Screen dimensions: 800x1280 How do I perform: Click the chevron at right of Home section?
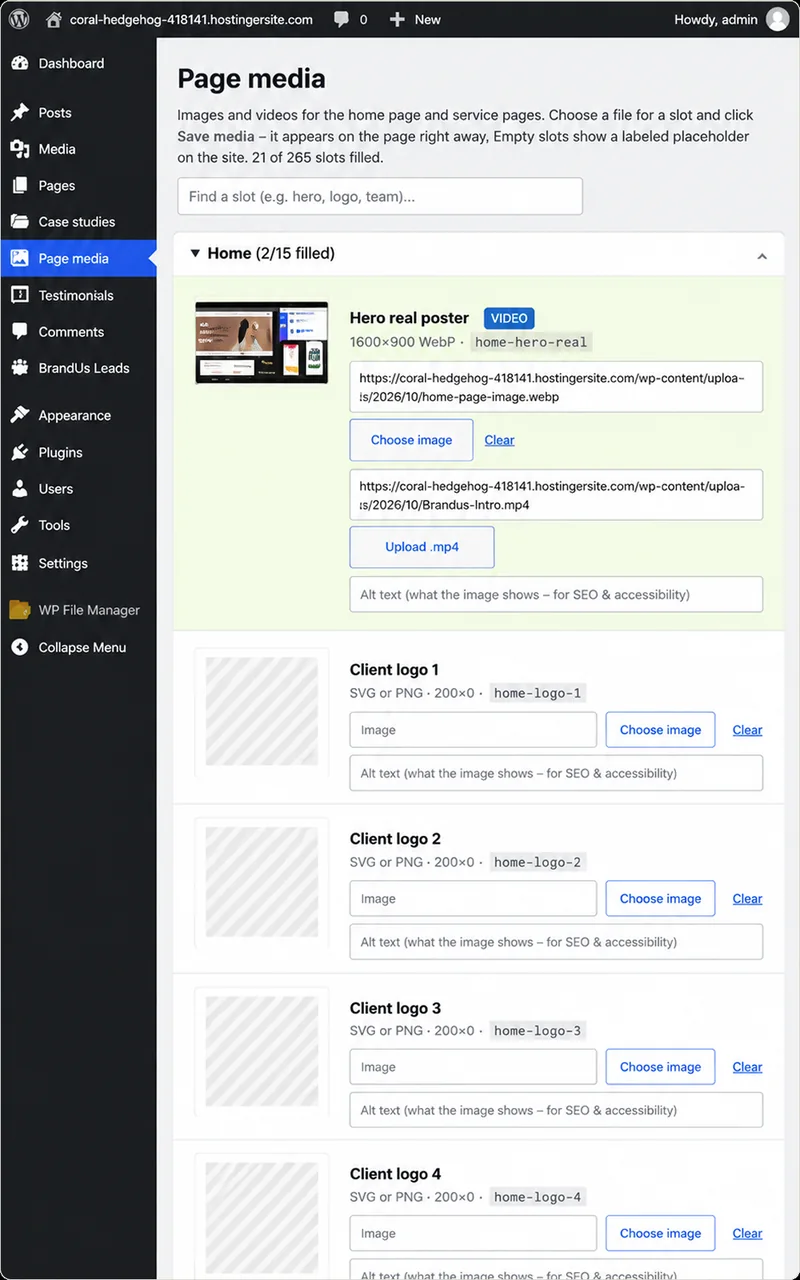tap(762, 257)
